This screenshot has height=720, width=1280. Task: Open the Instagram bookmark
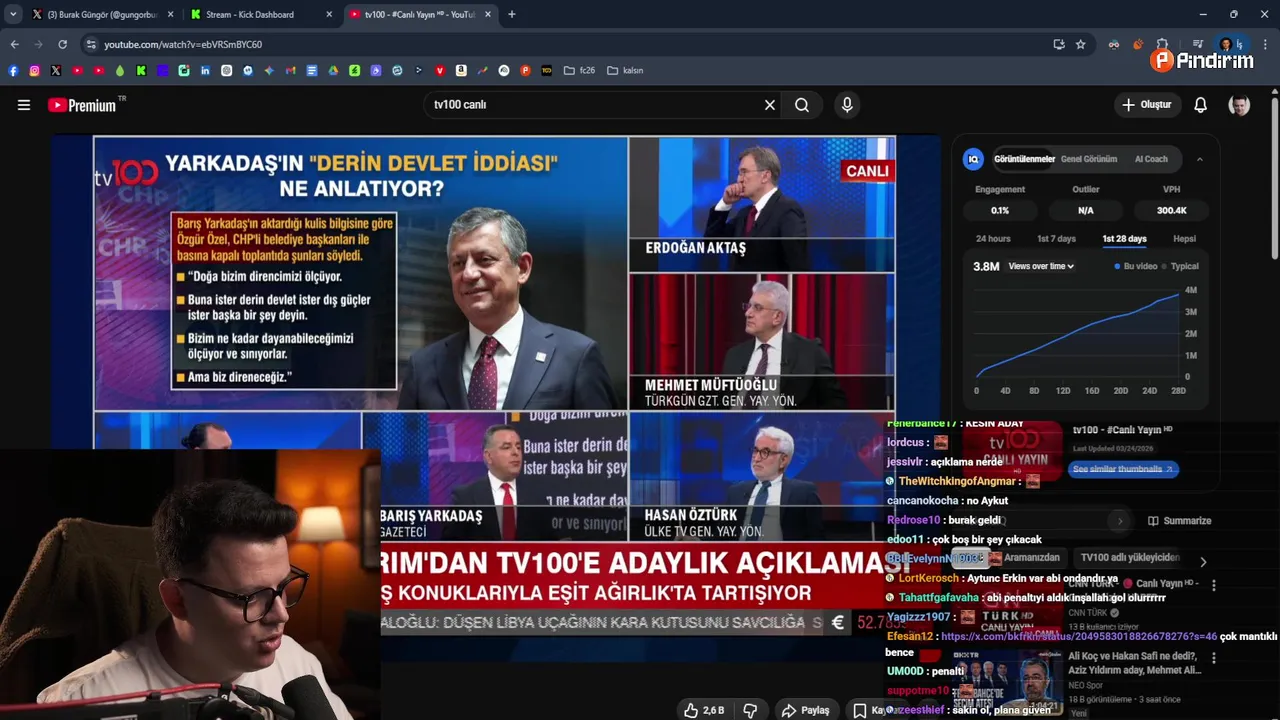[34, 71]
